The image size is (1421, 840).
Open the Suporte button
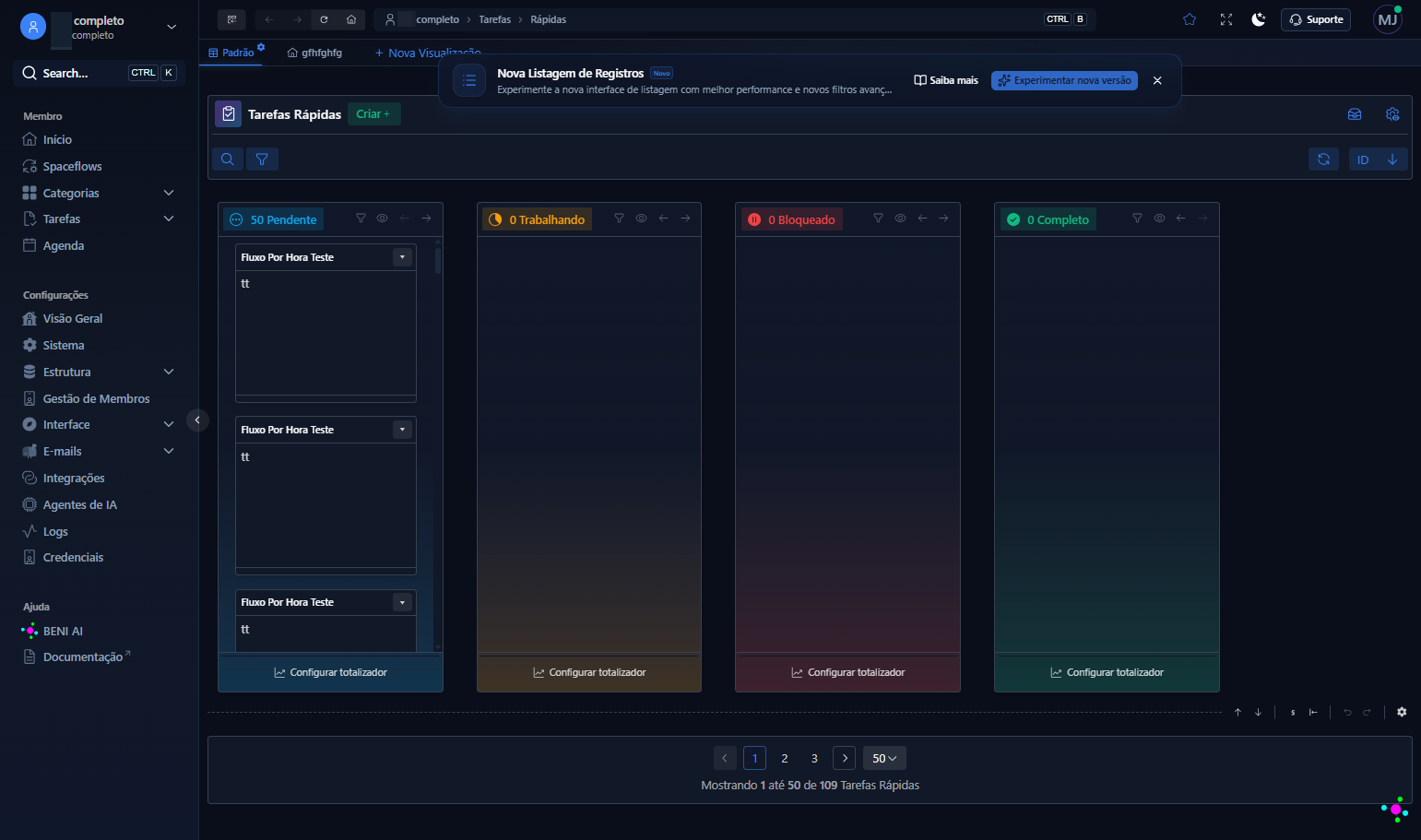pos(1316,19)
